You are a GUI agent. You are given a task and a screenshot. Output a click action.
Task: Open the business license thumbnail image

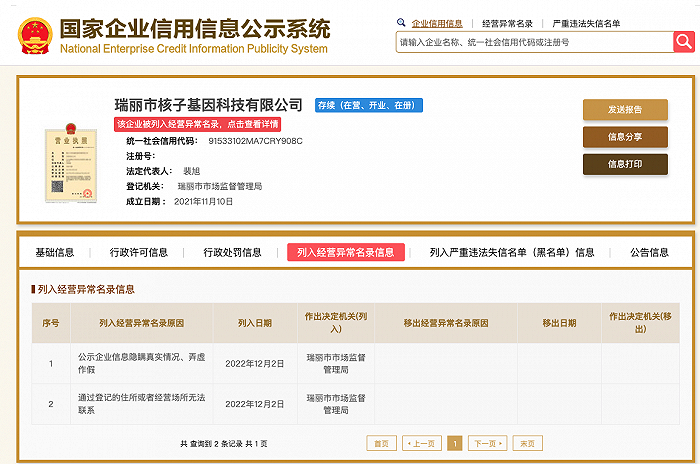click(x=71, y=163)
